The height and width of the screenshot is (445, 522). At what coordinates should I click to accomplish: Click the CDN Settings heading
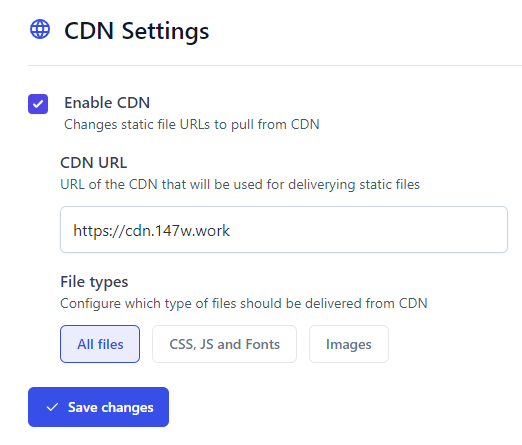point(137,31)
